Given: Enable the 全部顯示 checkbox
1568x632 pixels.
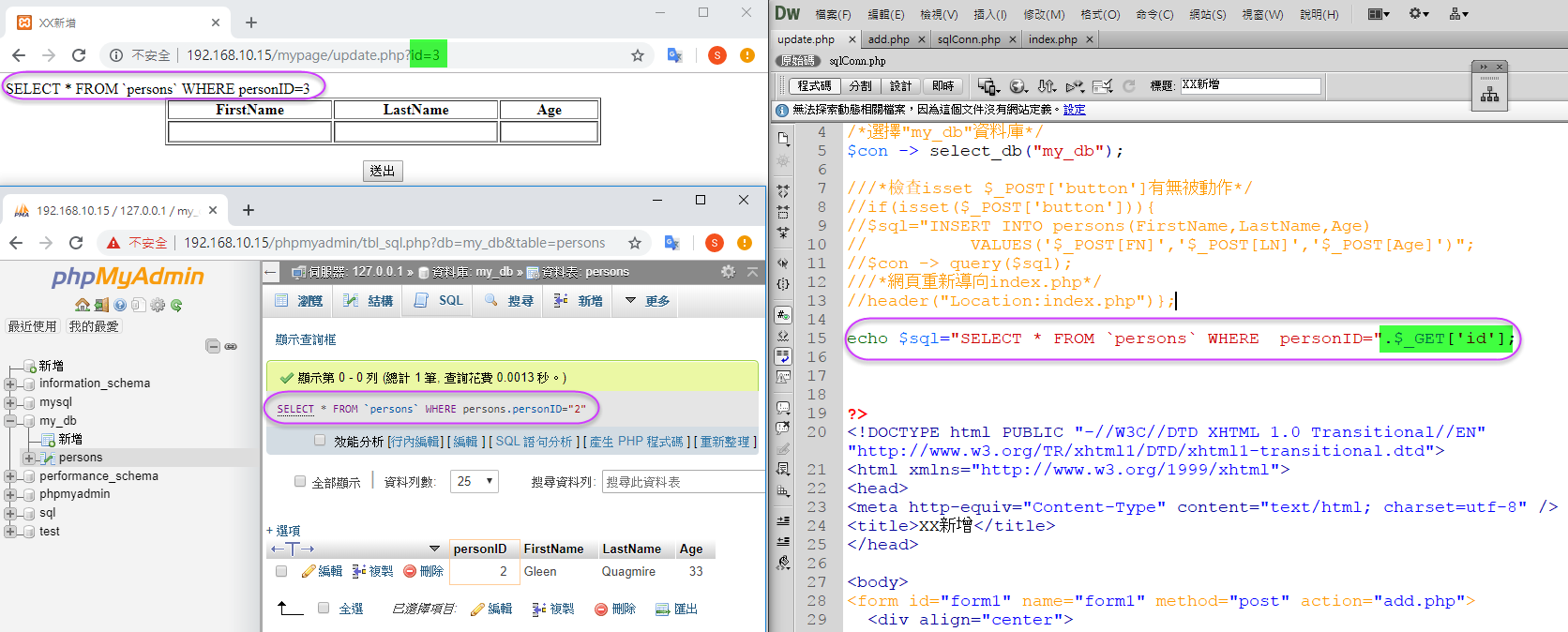Looking at the screenshot, I should [300, 481].
